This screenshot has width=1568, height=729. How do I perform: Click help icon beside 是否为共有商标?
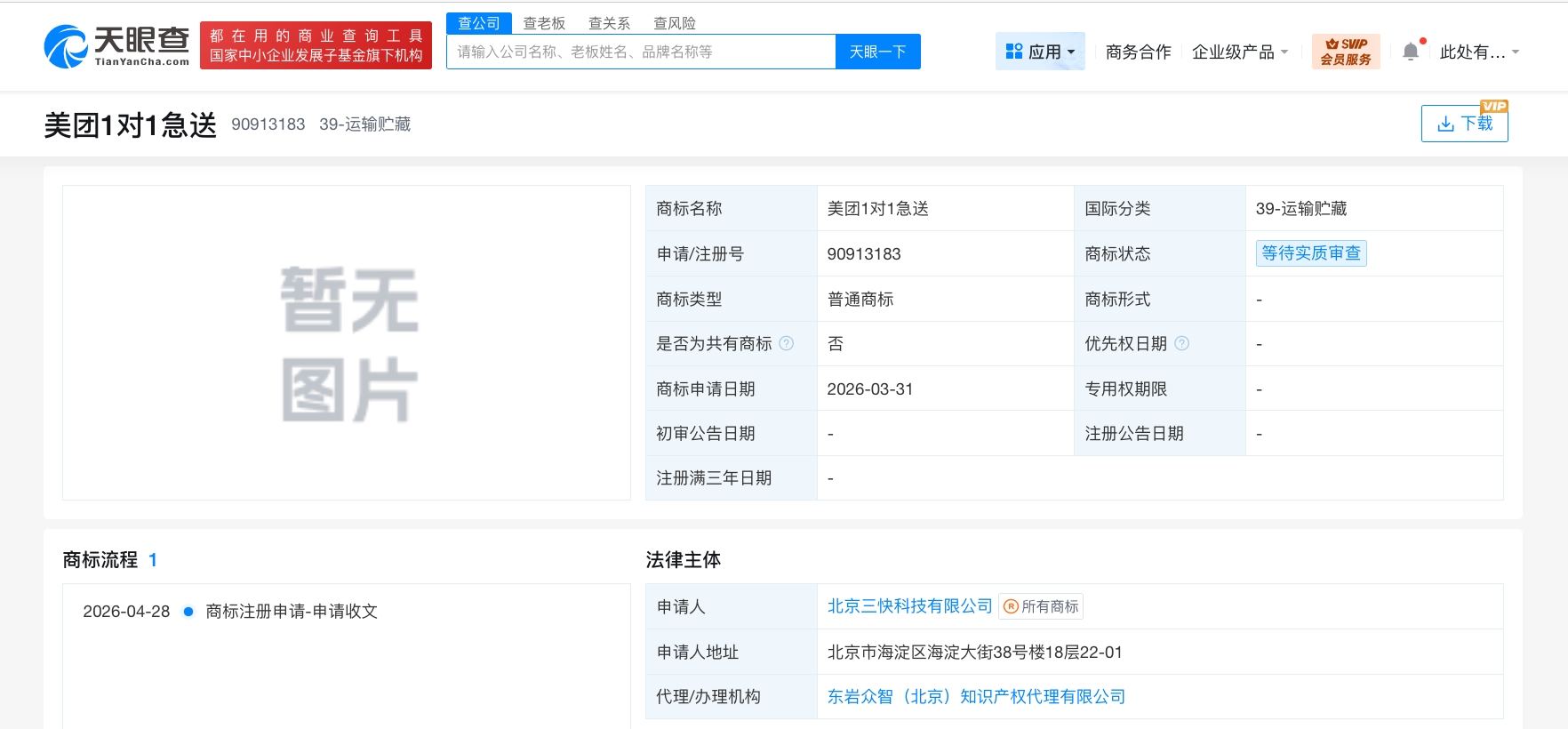click(x=786, y=343)
